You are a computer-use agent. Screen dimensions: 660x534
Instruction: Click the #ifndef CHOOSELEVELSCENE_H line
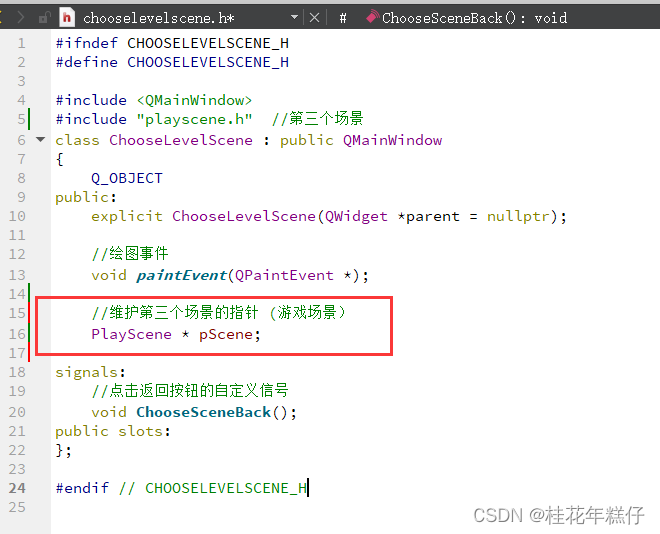tap(172, 43)
